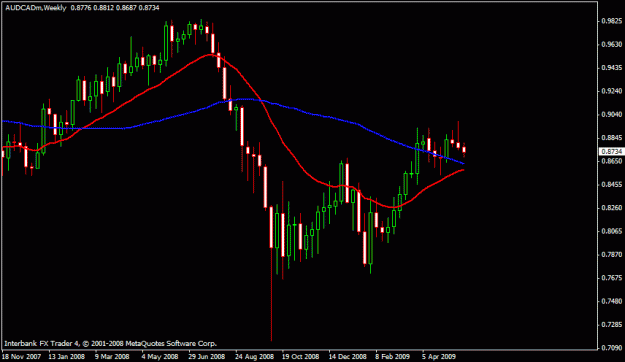Click the 0.8650 price axis label
Screen dimensions: 625x362
(x=612, y=161)
